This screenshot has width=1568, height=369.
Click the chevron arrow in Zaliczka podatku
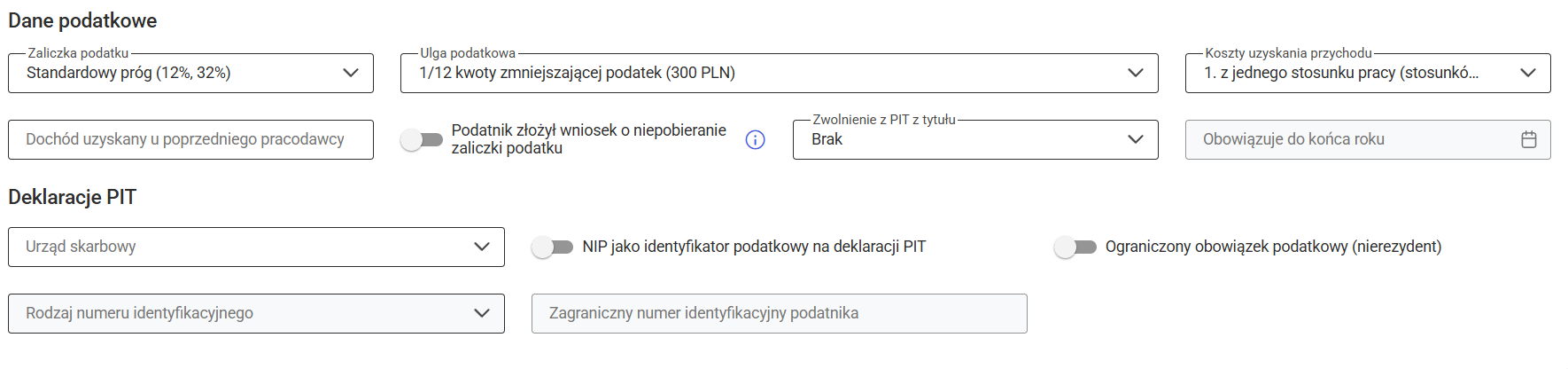point(351,74)
